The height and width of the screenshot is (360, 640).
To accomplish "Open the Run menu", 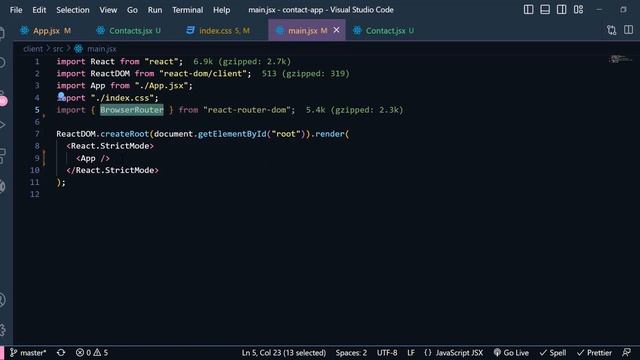I will pyautogui.click(x=155, y=10).
